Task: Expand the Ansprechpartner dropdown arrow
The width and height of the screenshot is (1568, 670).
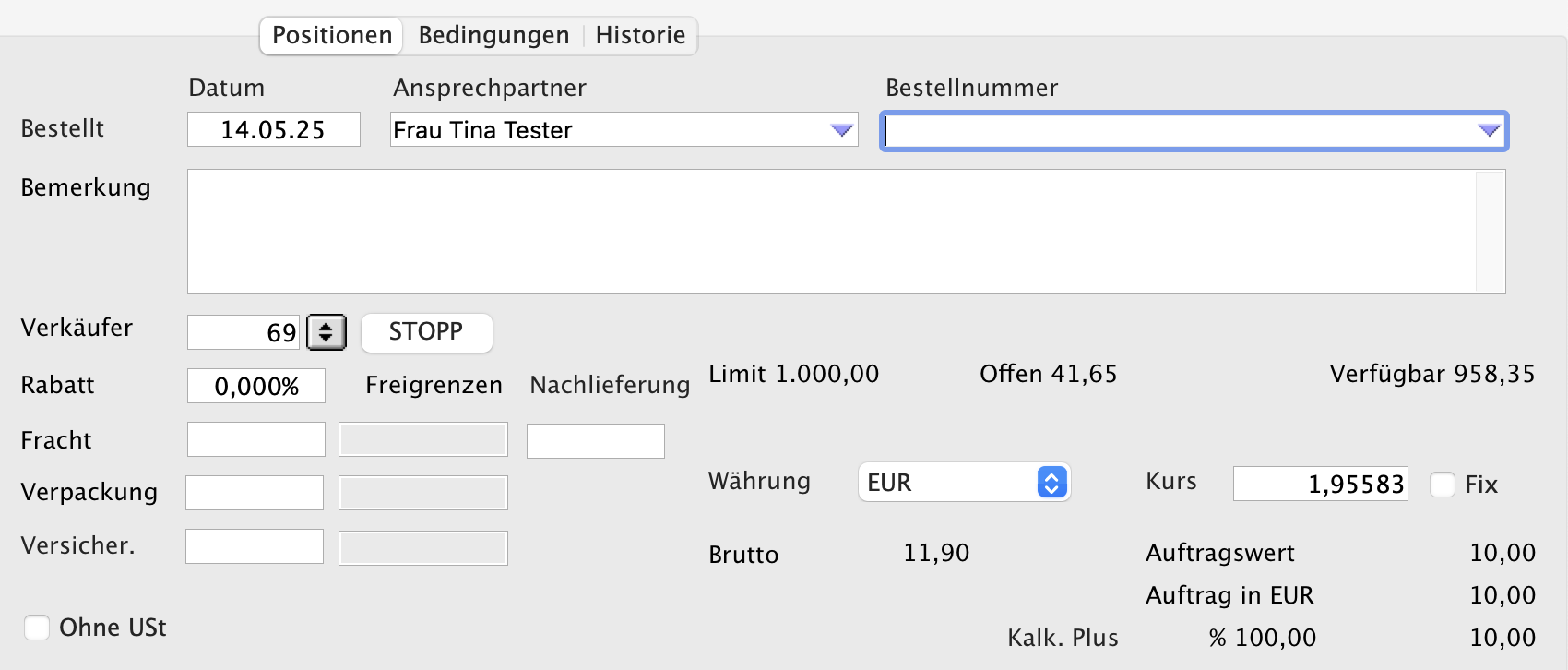Action: click(x=841, y=130)
